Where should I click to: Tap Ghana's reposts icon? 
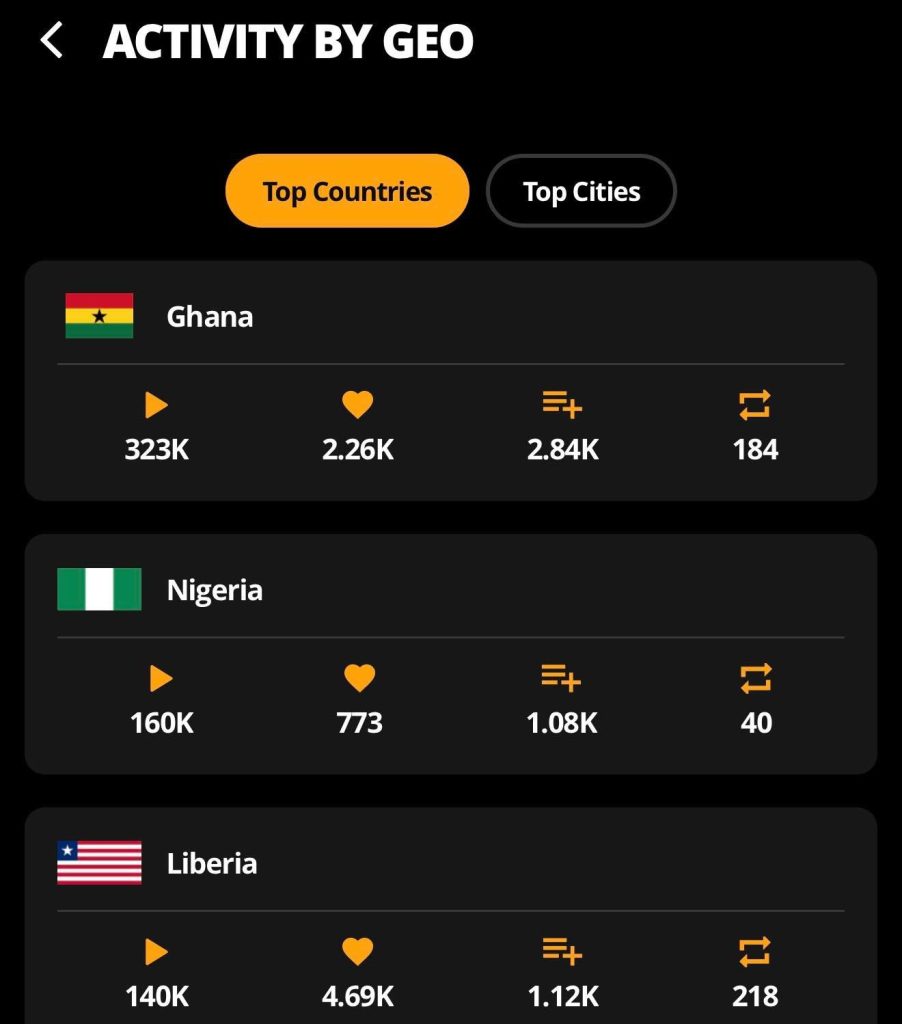point(755,405)
